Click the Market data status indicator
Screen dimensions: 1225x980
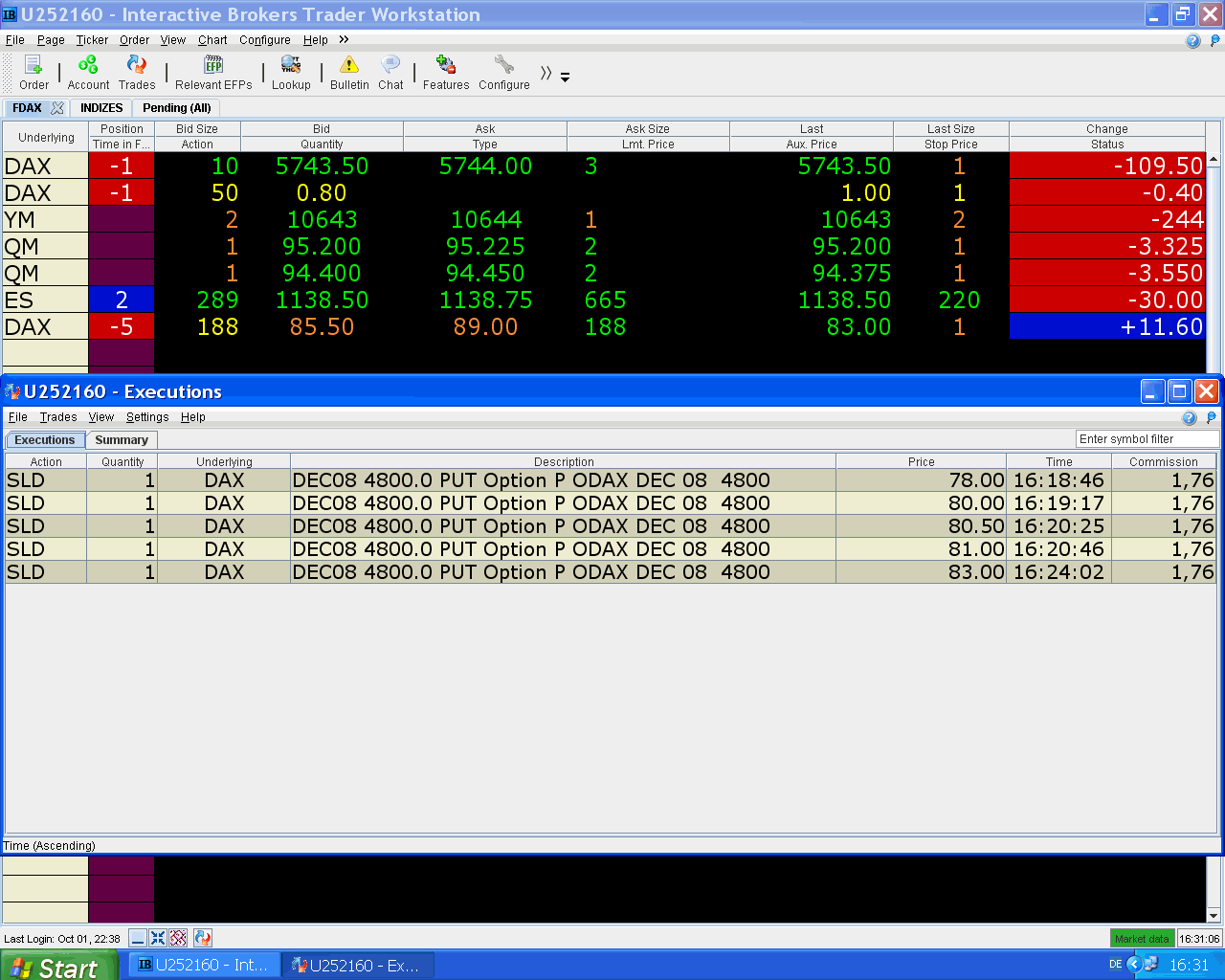click(x=1142, y=939)
